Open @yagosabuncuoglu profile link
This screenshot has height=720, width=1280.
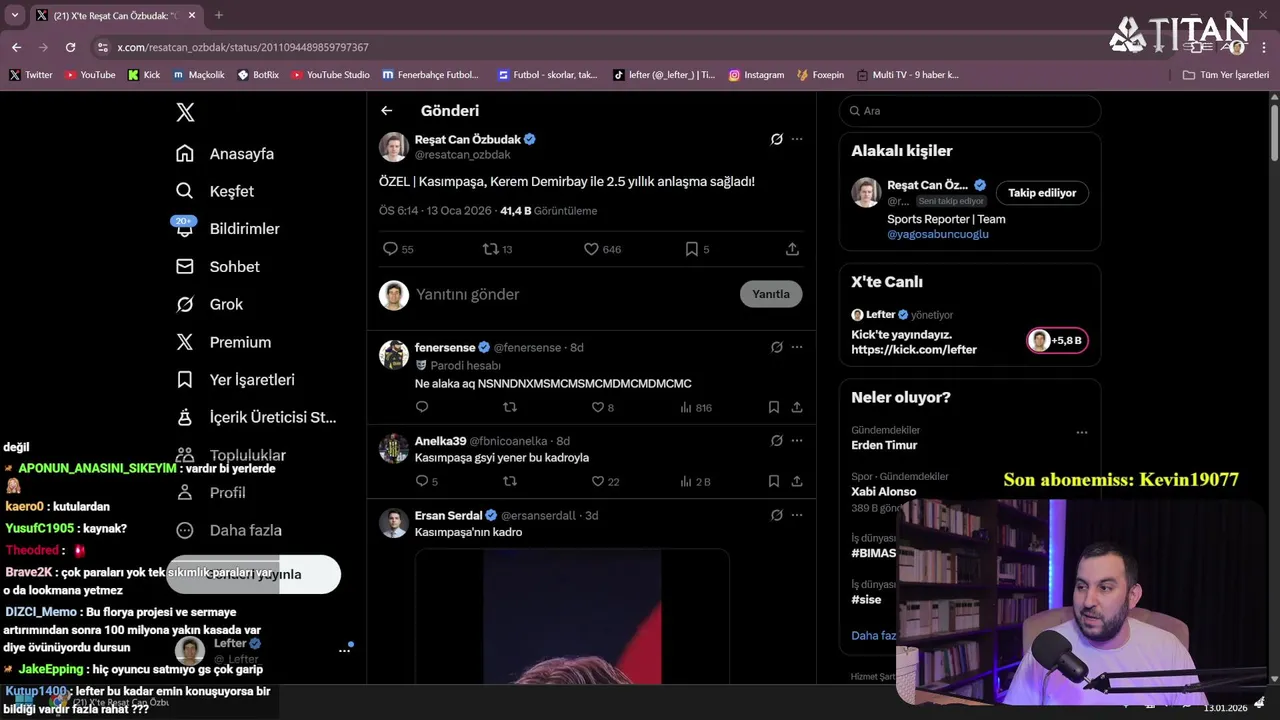(x=938, y=234)
